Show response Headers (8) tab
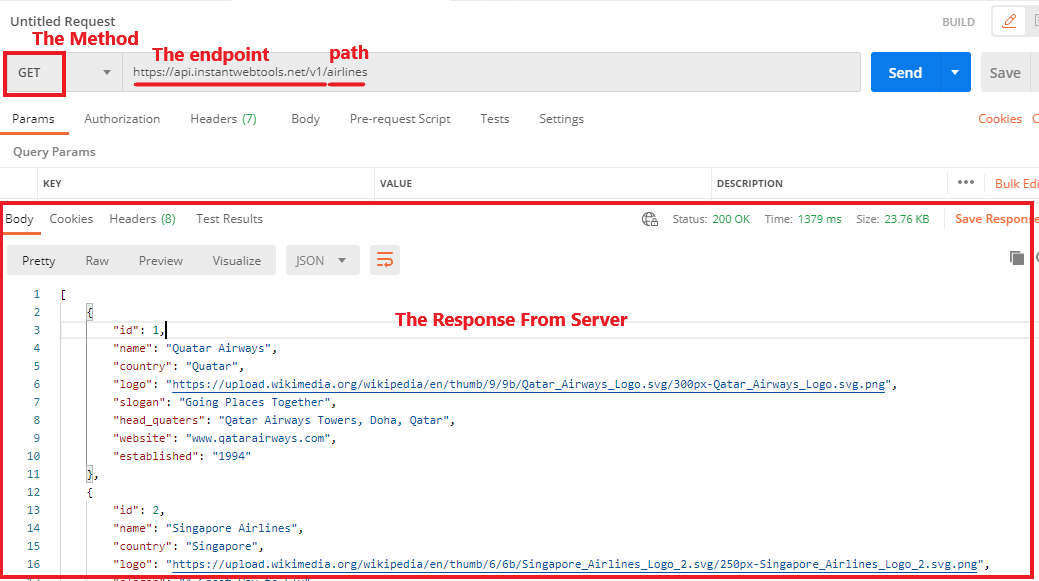Viewport: 1039px width, 581px height. [142, 219]
